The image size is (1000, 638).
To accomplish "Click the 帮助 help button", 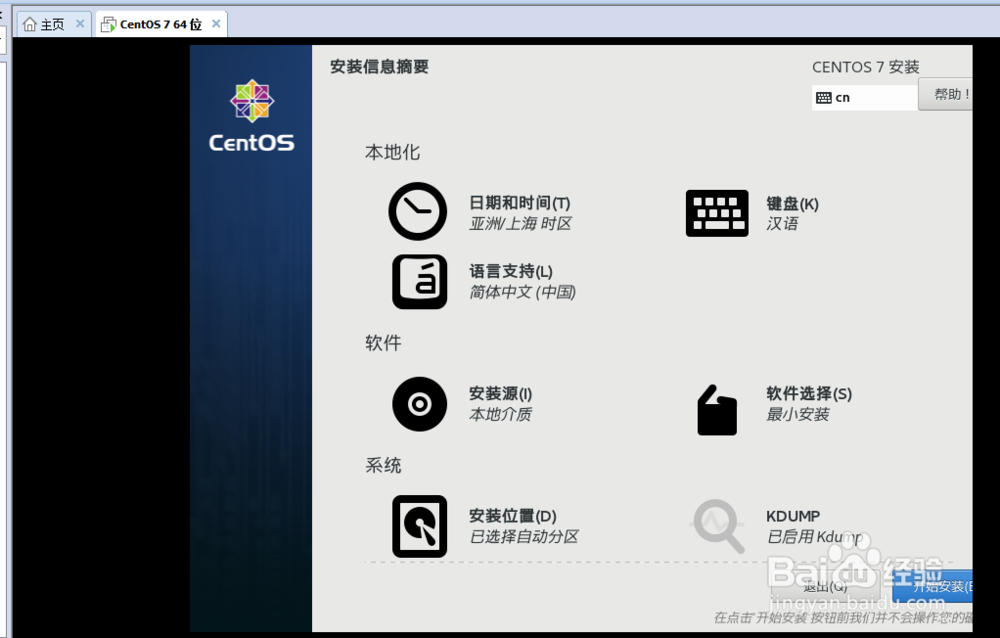I will pos(946,94).
